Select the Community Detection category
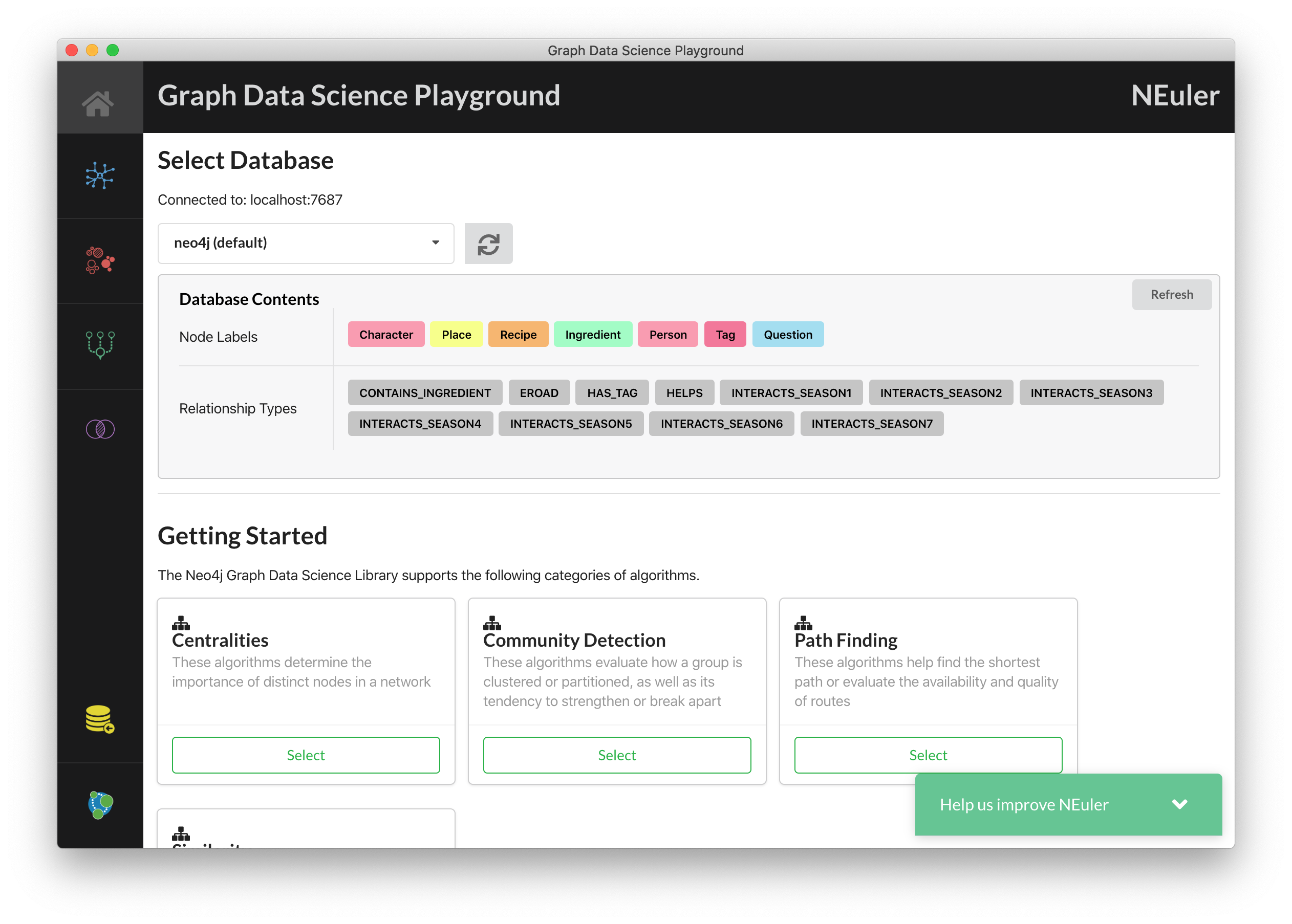1292x924 pixels. click(x=617, y=755)
